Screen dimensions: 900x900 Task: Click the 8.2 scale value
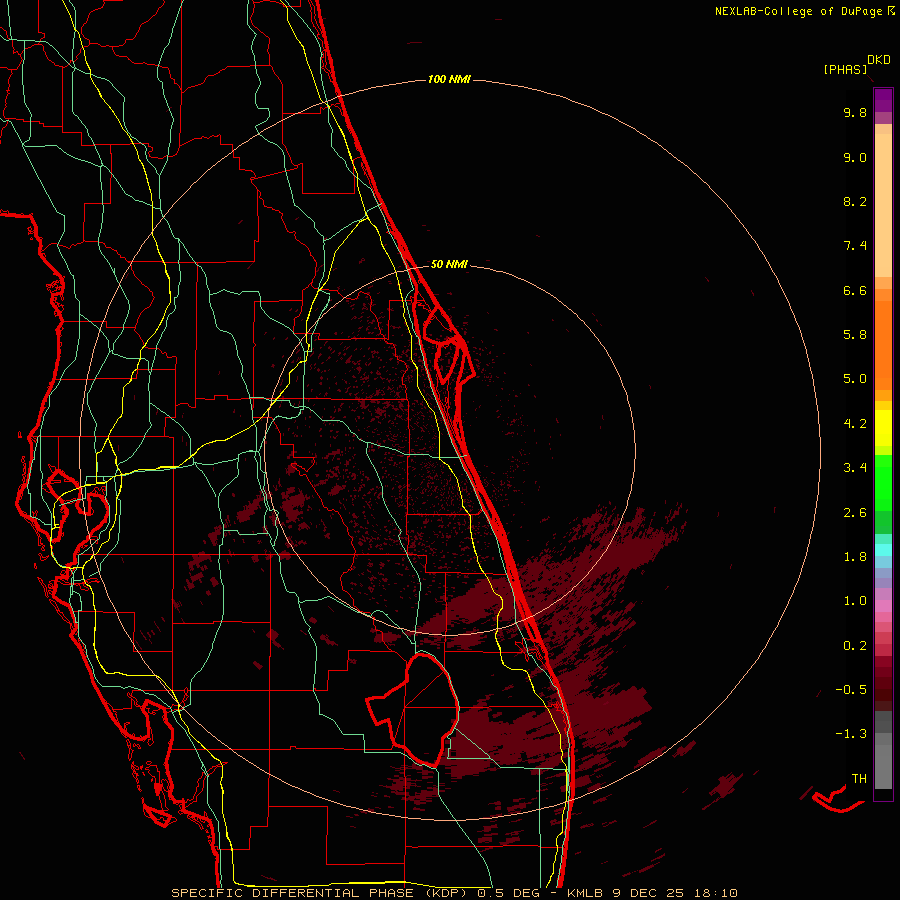pos(855,201)
